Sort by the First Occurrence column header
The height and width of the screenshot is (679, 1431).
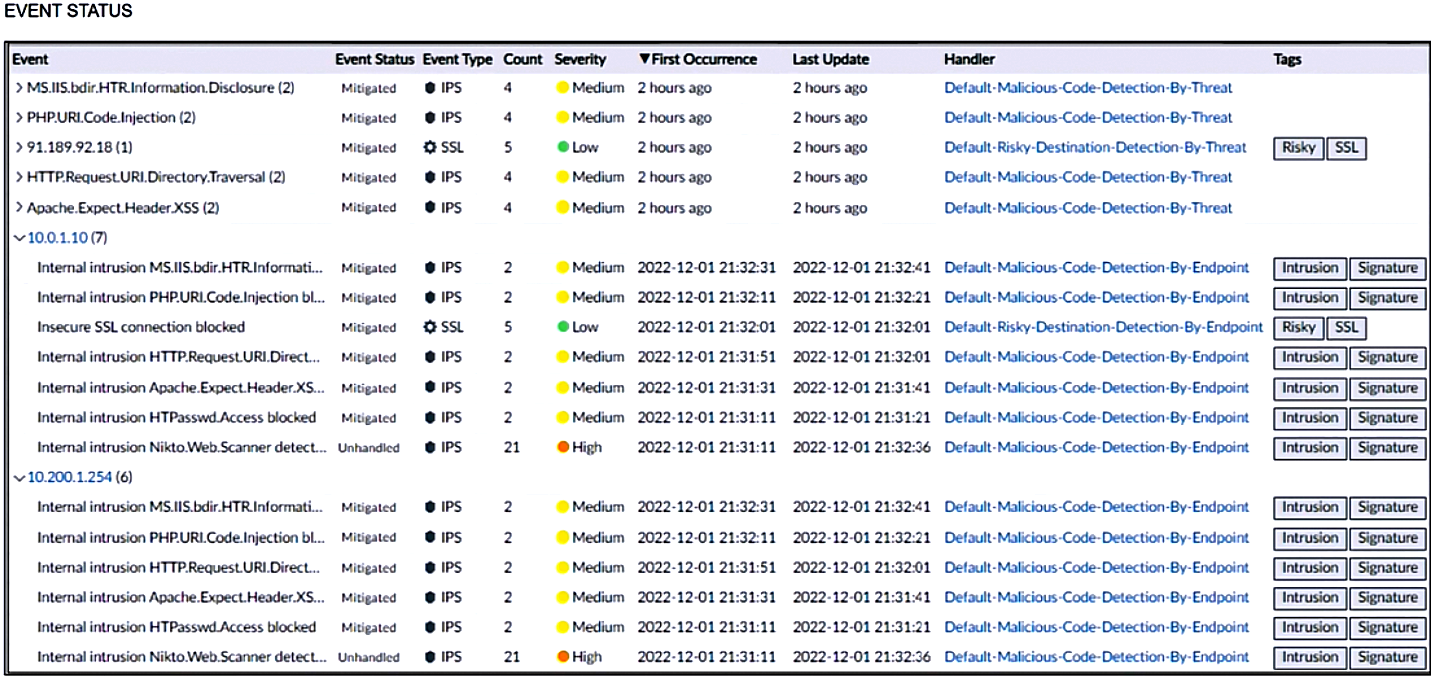698,59
